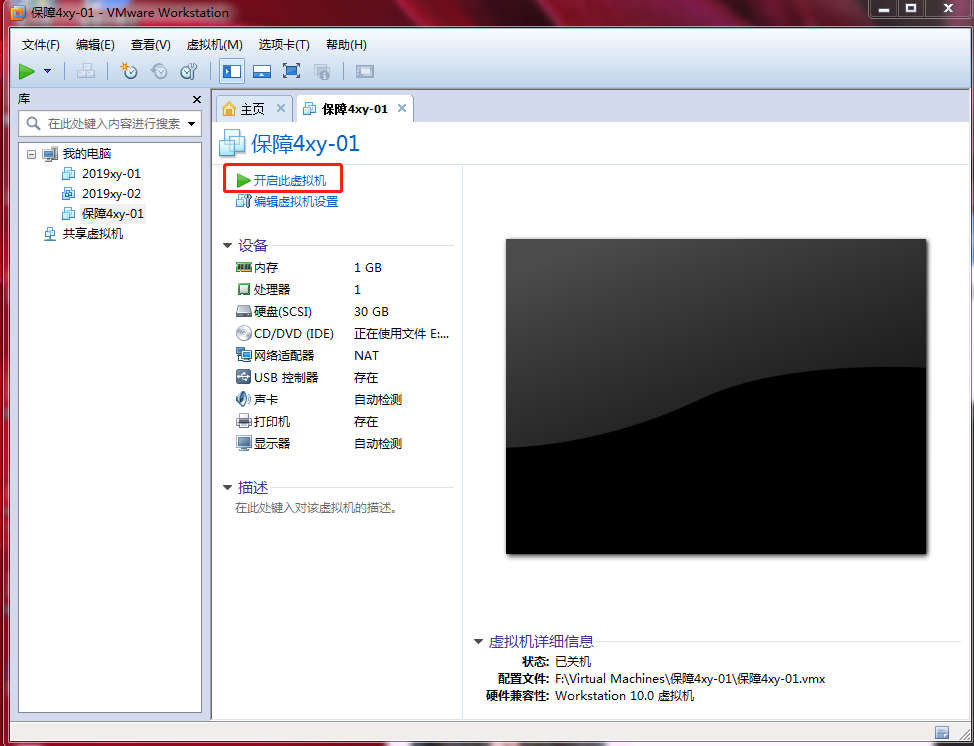
Task: Click the CD/DVD (IDE) device row
Action: click(343, 334)
